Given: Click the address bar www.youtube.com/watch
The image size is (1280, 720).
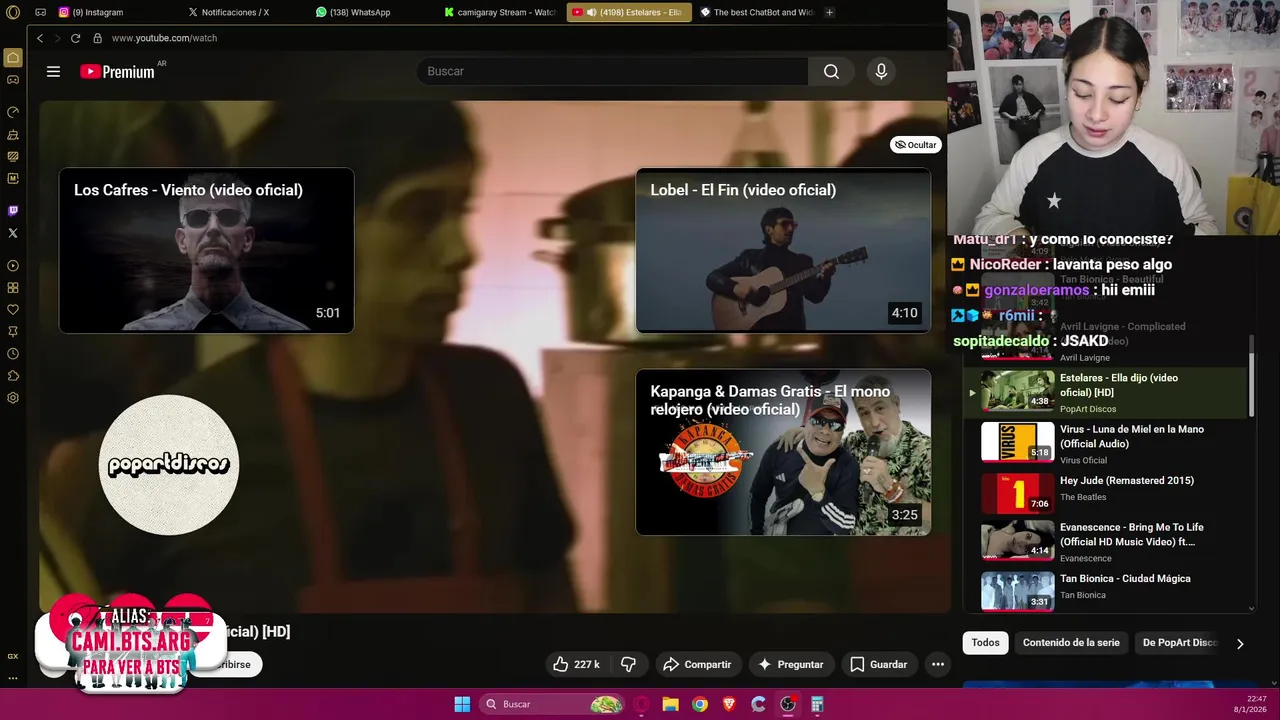Looking at the screenshot, I should 164,38.
